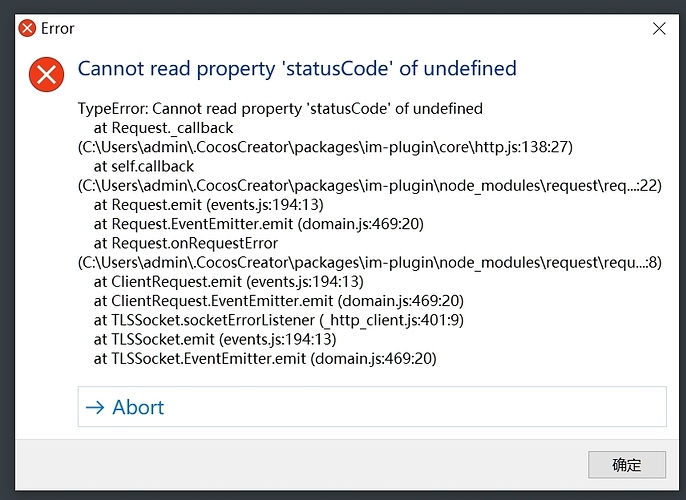Click the blue "Cannot read property 'statusCode'" heading
Viewport: 686px width, 500px height.
point(297,69)
